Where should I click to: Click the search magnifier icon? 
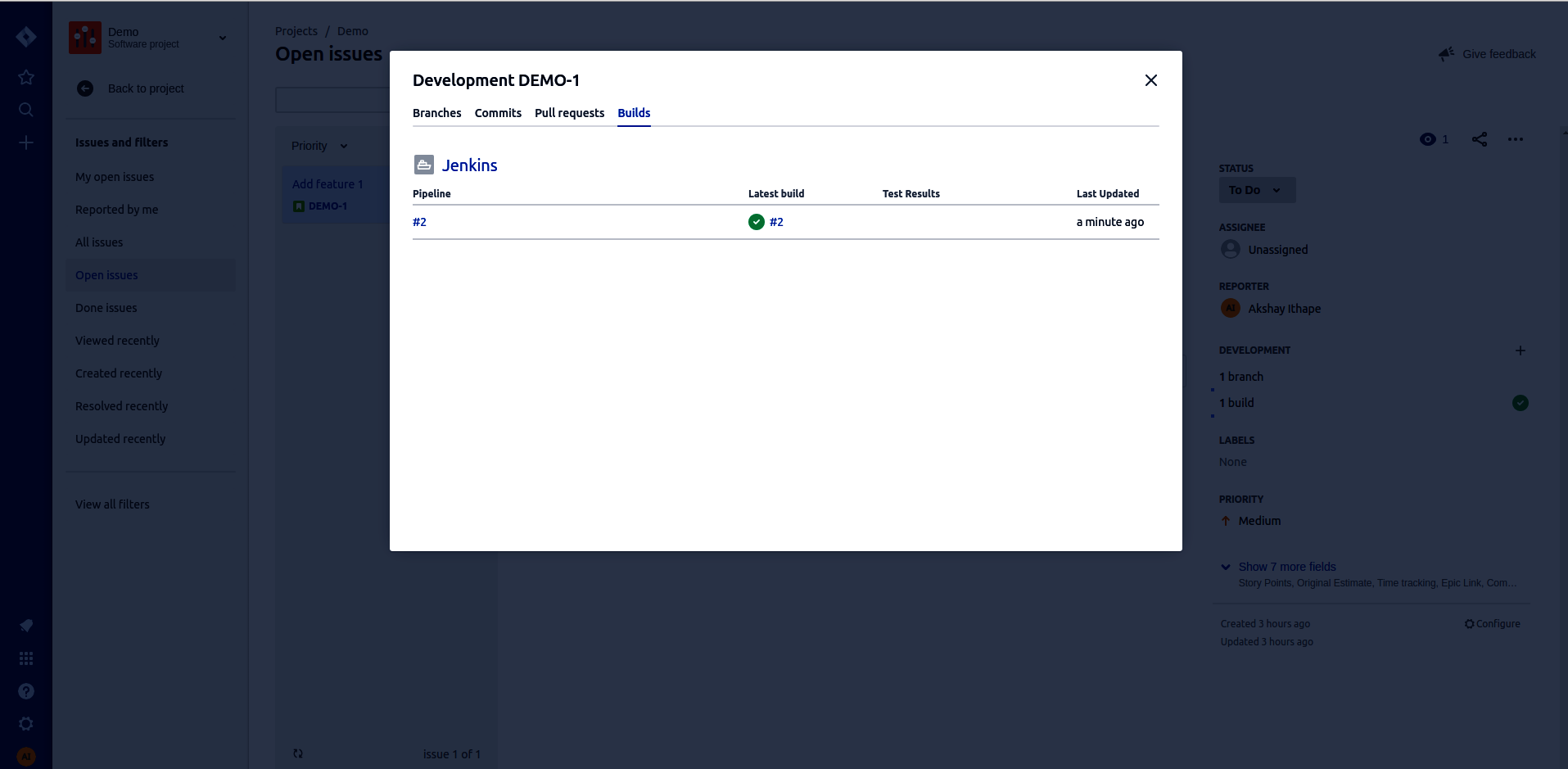pos(26,110)
